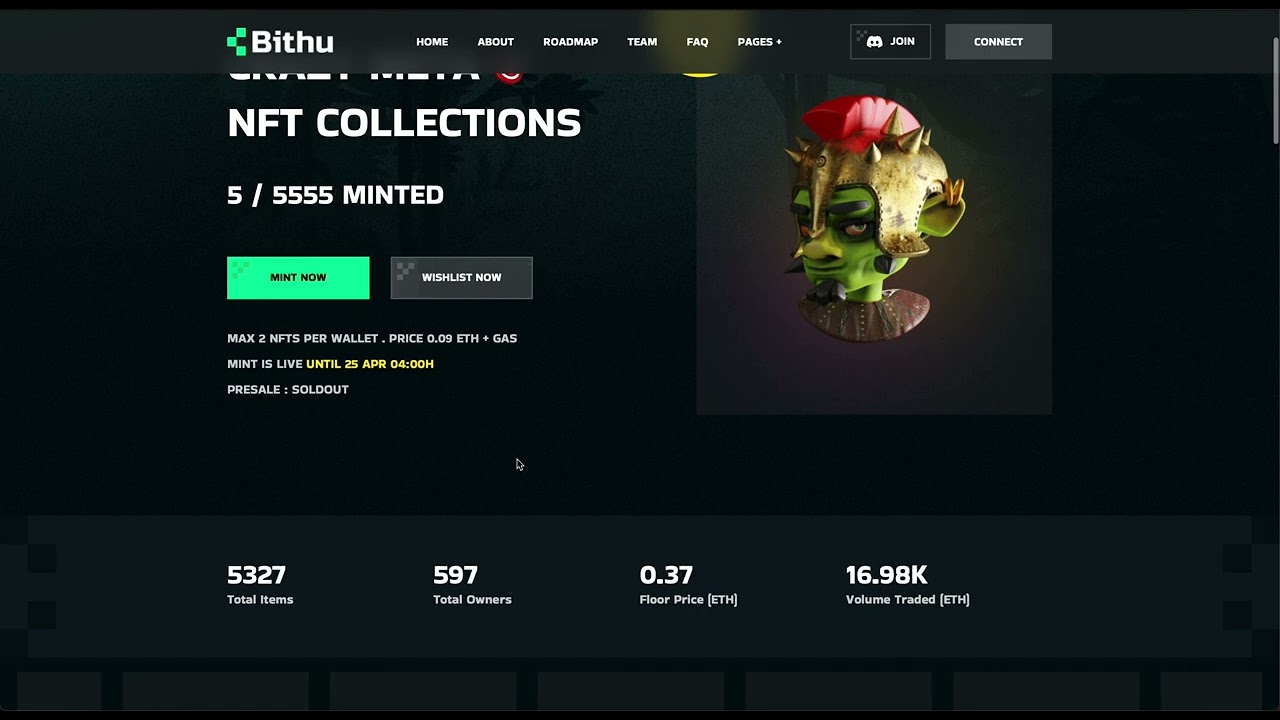Click the yellow circle behind the navbar
The width and height of the screenshot is (1280, 720).
700,72
